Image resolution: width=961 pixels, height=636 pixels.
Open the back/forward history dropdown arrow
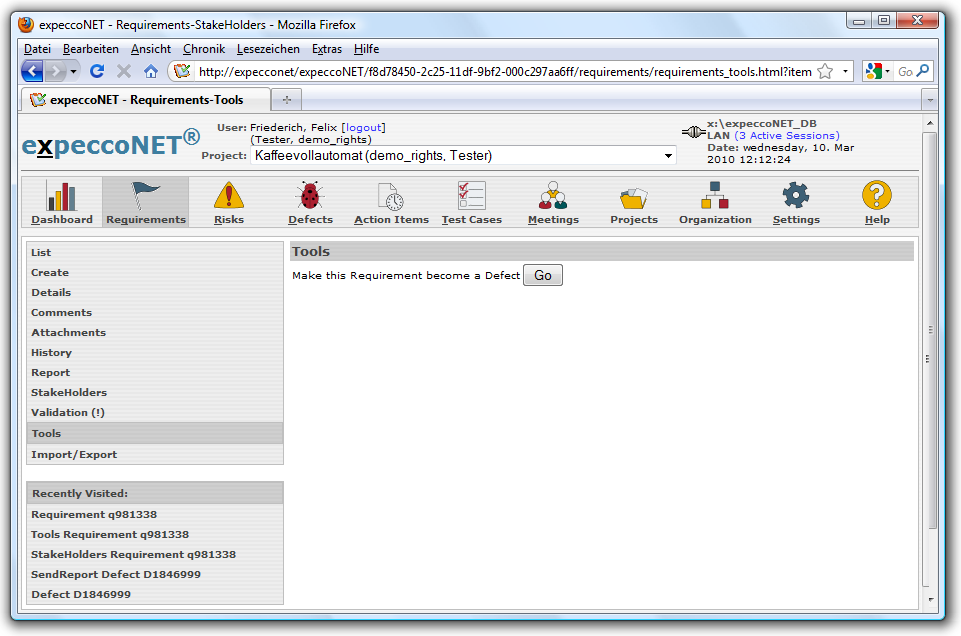click(76, 71)
